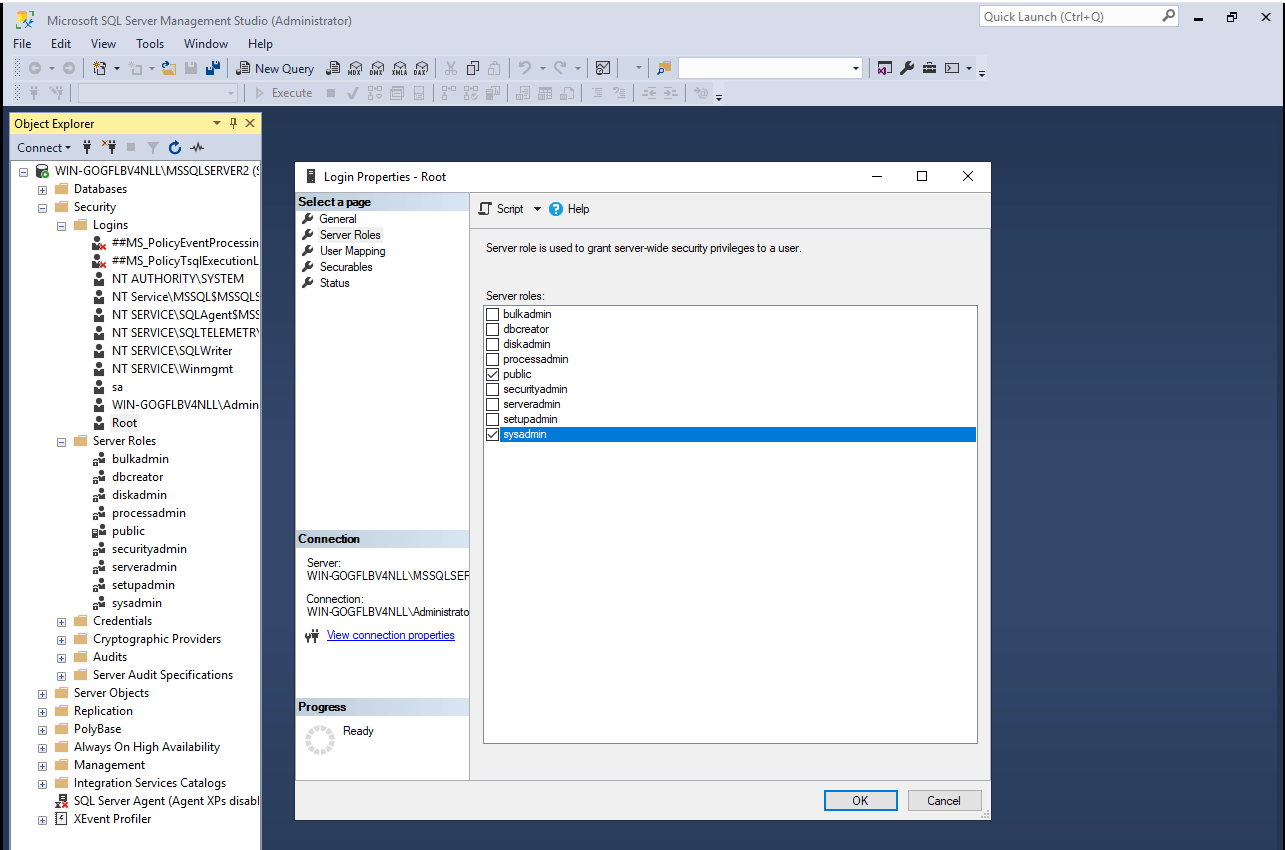Uncheck the sysadmin server role
This screenshot has width=1285, height=850.
pos(492,434)
